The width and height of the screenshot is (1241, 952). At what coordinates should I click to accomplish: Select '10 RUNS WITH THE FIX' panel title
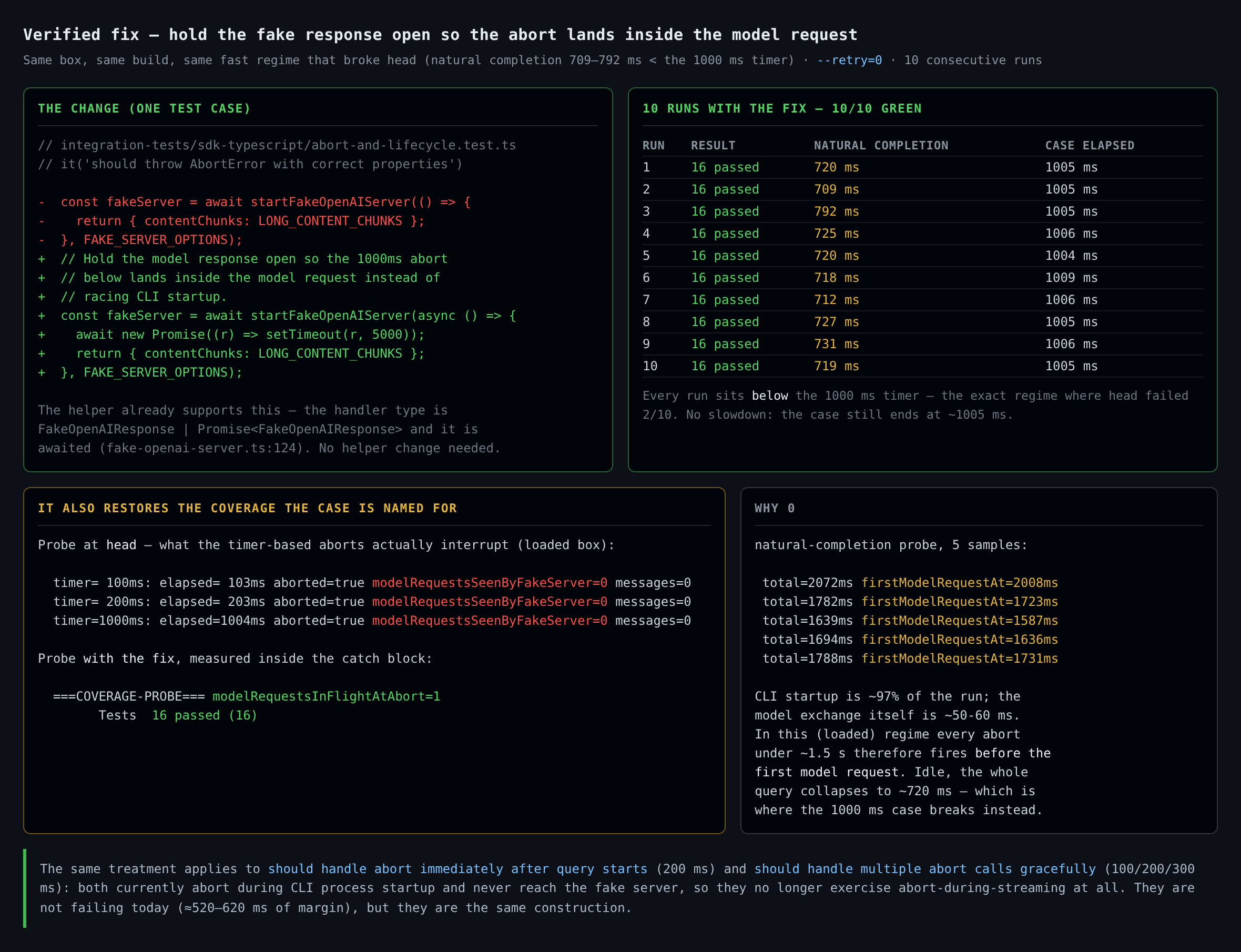click(x=781, y=108)
